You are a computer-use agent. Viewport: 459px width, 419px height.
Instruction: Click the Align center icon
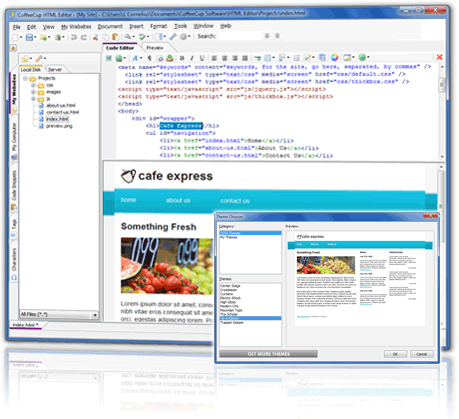click(225, 58)
